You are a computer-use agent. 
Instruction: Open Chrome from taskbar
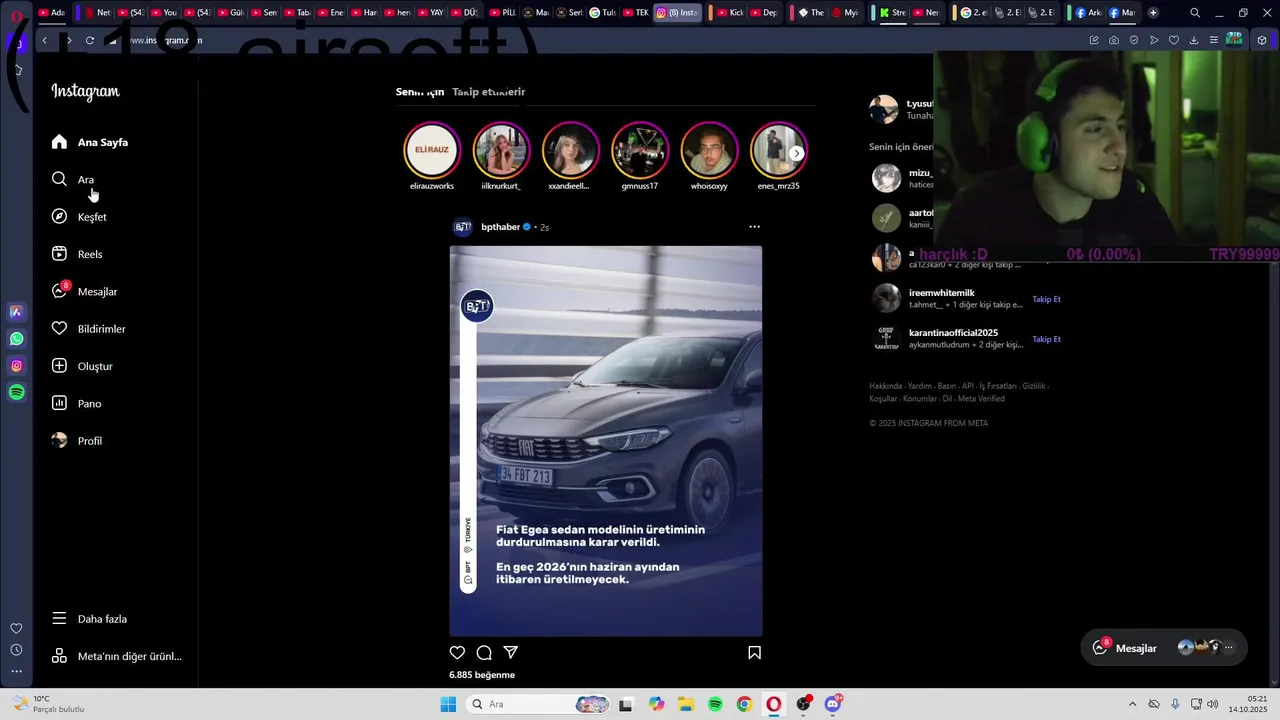click(744, 704)
